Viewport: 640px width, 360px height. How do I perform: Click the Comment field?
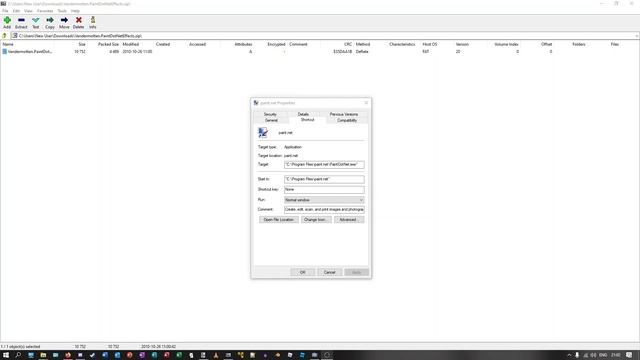[324, 209]
